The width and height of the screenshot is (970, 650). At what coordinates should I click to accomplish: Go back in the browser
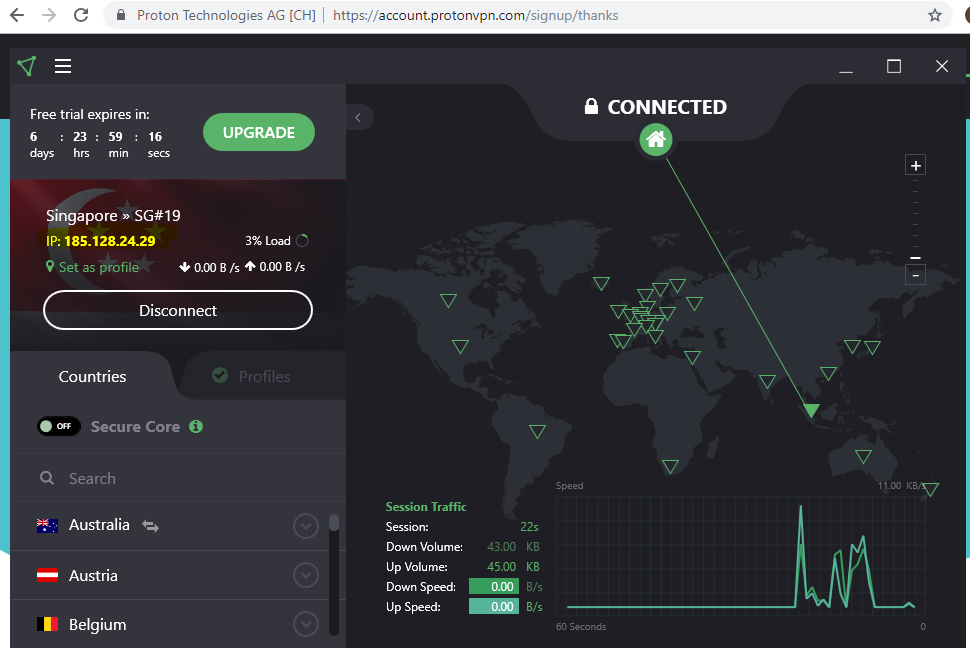[x=17, y=15]
